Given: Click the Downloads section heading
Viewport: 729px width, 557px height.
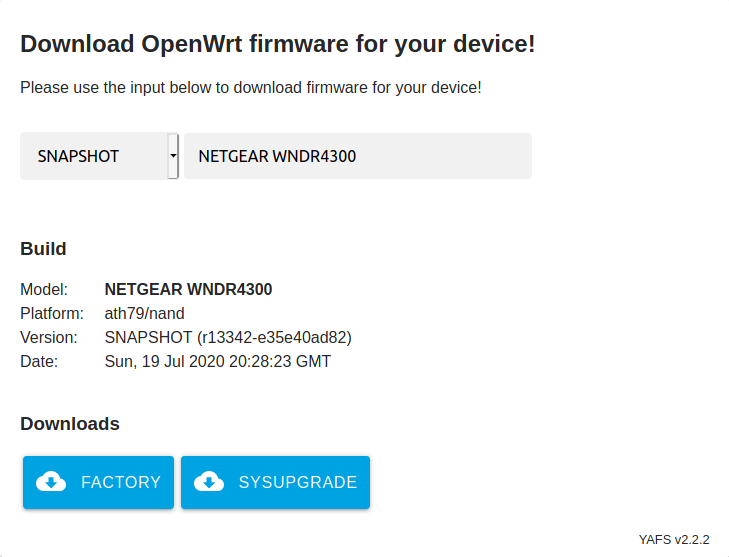Looking at the screenshot, I should click(x=70, y=424).
